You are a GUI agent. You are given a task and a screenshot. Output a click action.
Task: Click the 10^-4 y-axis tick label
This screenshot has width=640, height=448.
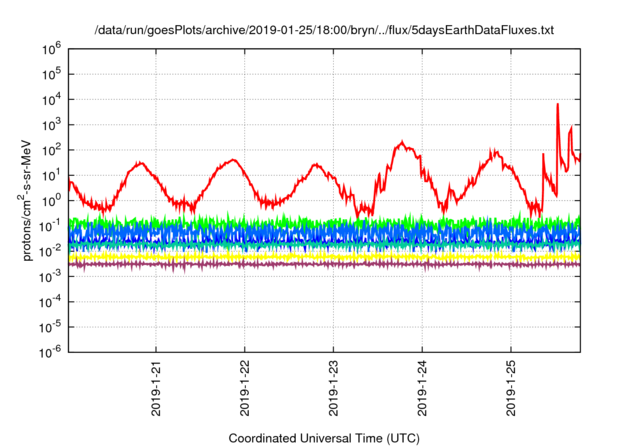(x=50, y=302)
